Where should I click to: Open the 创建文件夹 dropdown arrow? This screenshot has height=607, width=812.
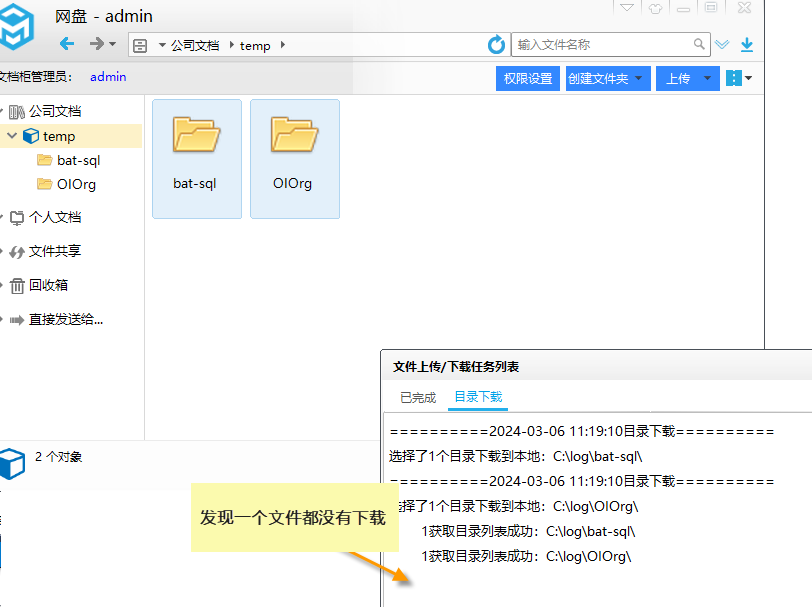pos(639,78)
